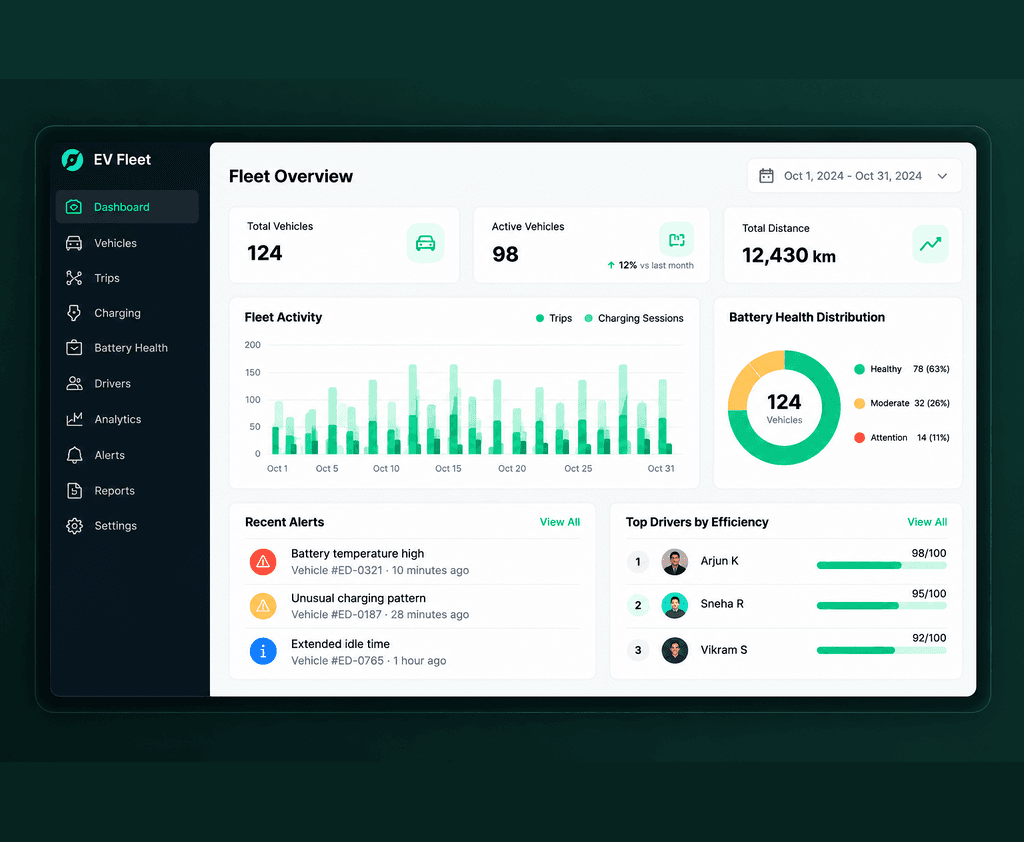The height and width of the screenshot is (842, 1024).
Task: Click the Analytics chart icon in sidebar
Action: [x=74, y=419]
